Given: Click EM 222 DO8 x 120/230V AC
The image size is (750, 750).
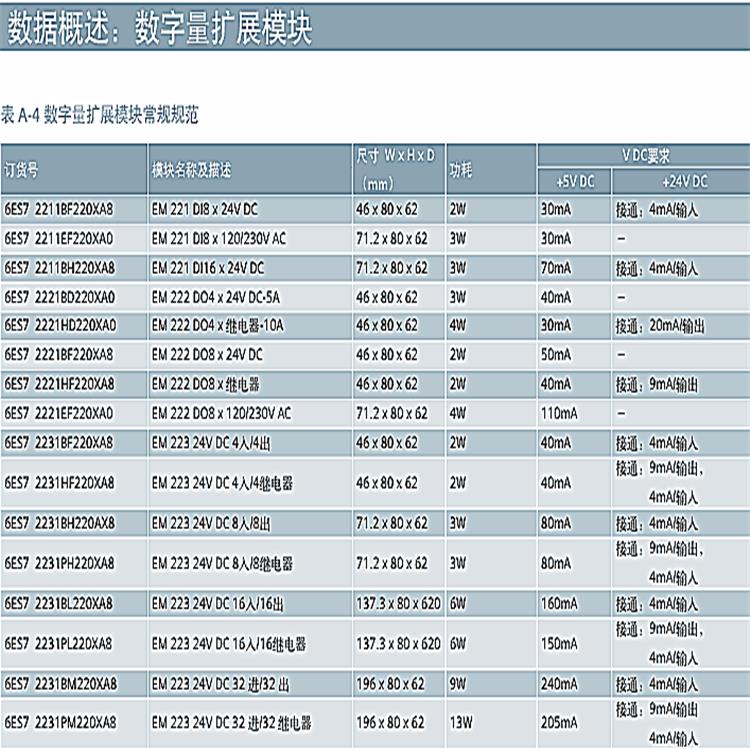Looking at the screenshot, I should 221,413.
